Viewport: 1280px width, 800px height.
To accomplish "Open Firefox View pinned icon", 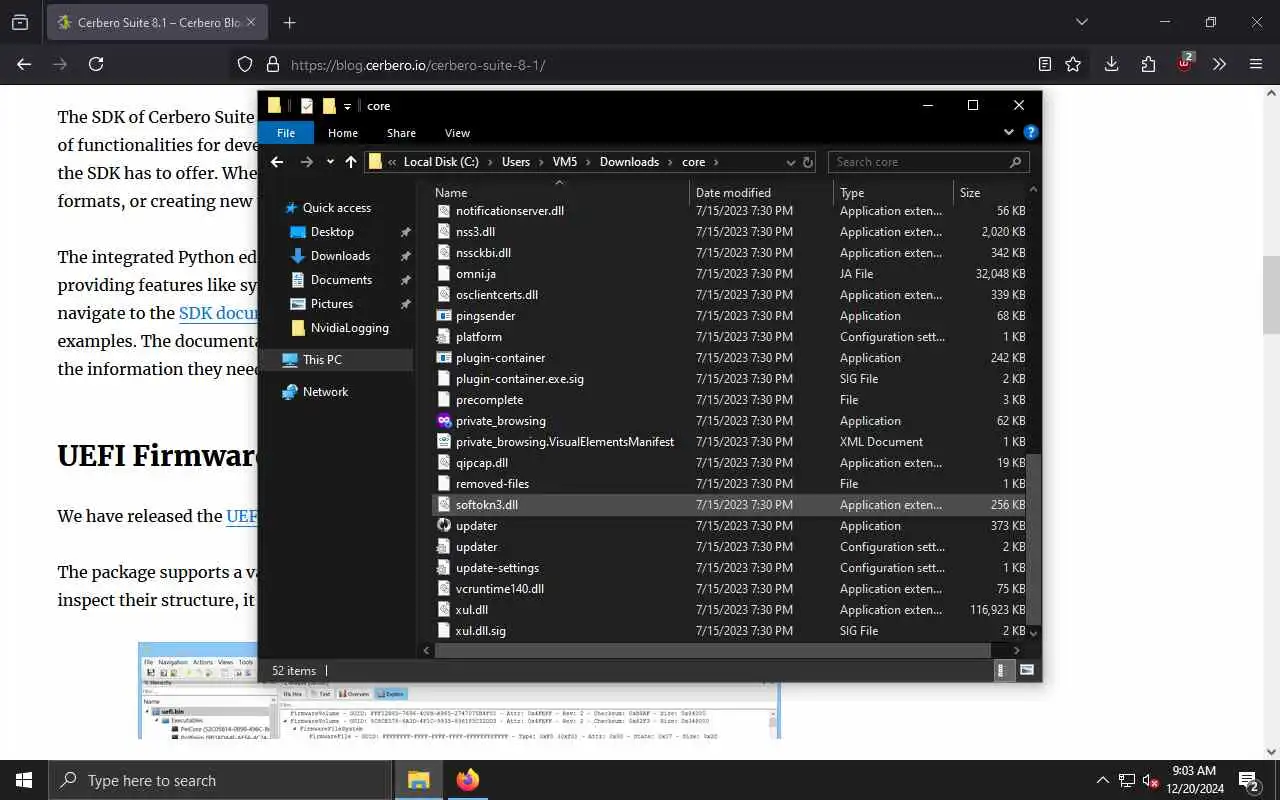I will tap(20, 22).
